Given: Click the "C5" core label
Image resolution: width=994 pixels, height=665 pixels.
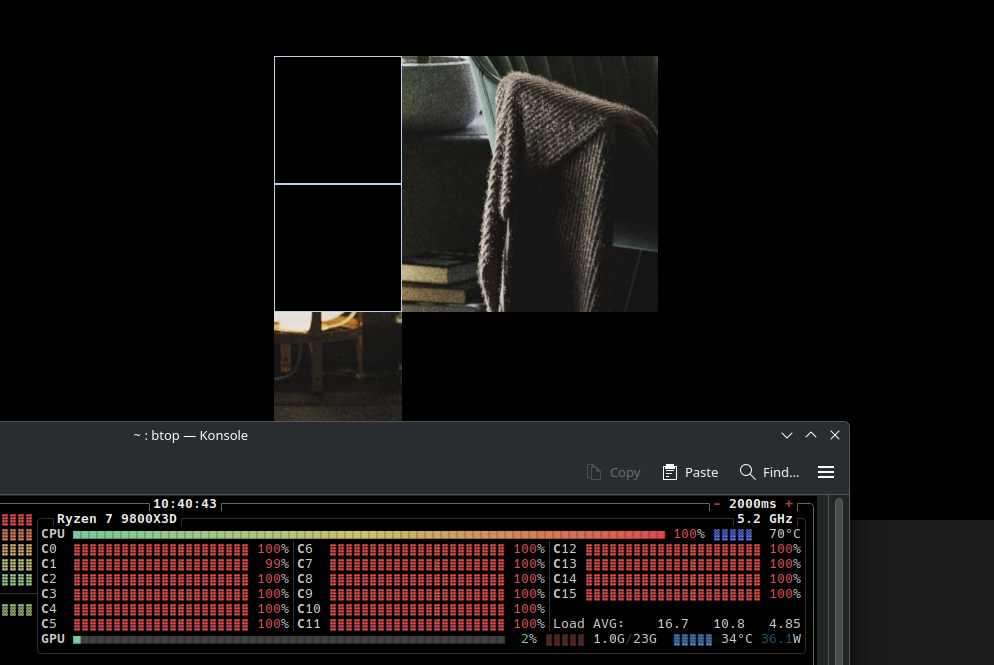Looking at the screenshot, I should click(49, 624).
